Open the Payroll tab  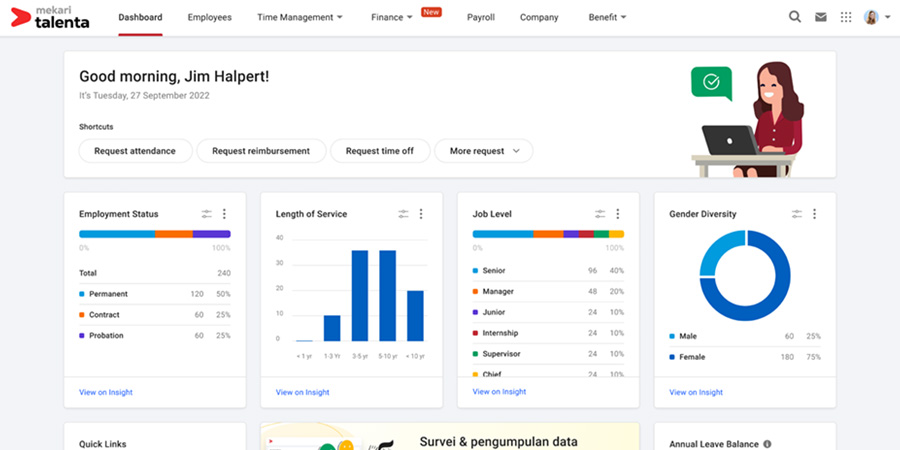pyautogui.click(x=481, y=17)
